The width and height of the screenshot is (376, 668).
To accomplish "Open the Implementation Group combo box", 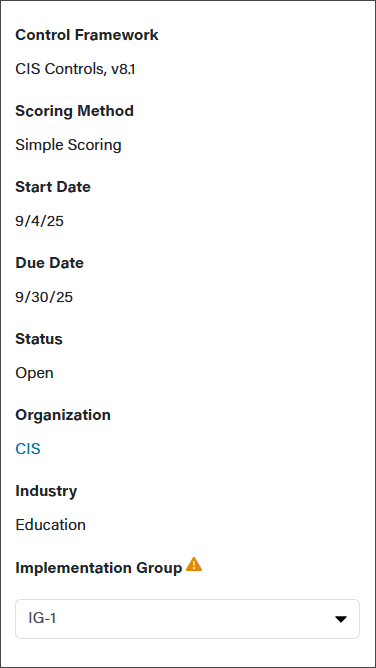I will [187, 619].
